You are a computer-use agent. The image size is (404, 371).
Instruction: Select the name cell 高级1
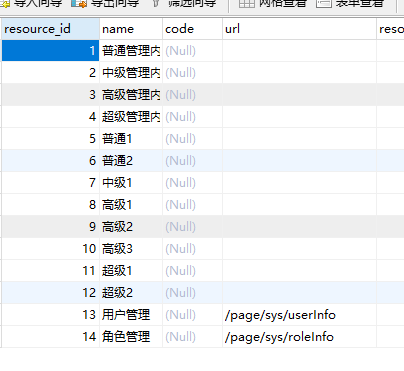click(131, 205)
